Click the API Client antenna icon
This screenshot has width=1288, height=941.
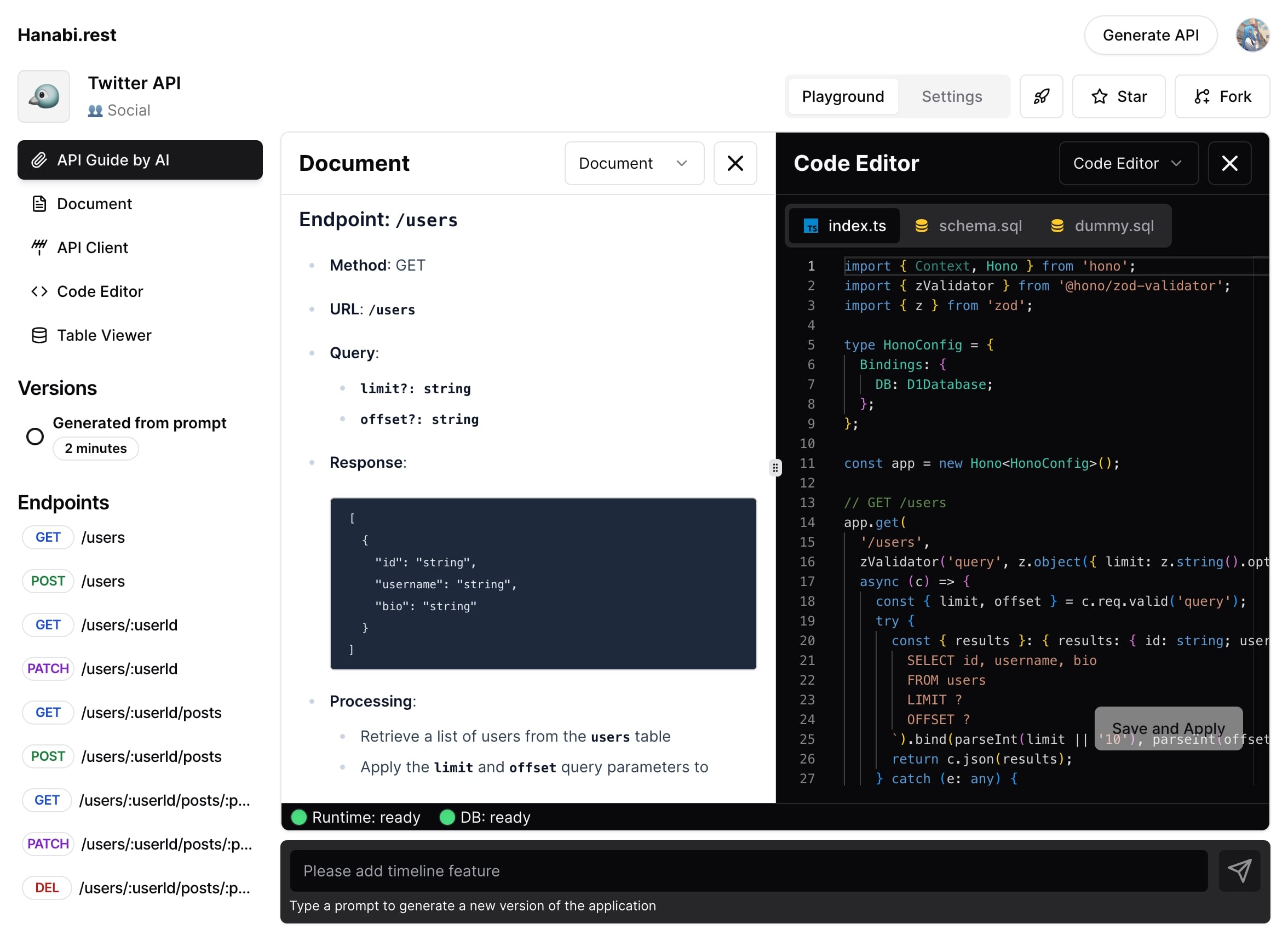click(39, 247)
